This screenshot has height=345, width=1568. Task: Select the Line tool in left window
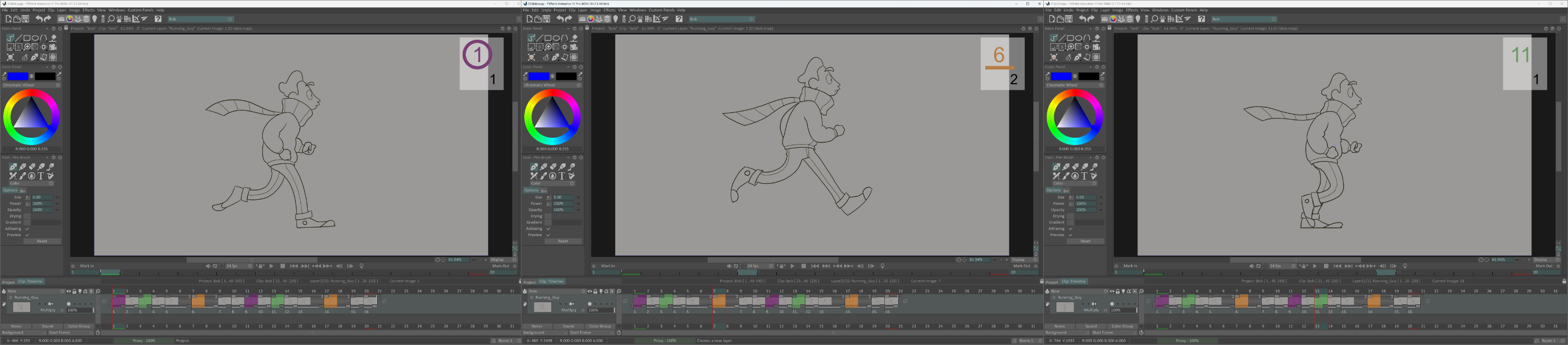19,38
